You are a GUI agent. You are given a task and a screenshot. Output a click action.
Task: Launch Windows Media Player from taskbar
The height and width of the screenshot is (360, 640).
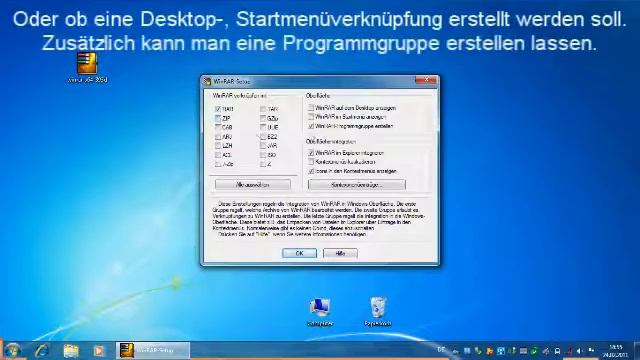tap(98, 350)
